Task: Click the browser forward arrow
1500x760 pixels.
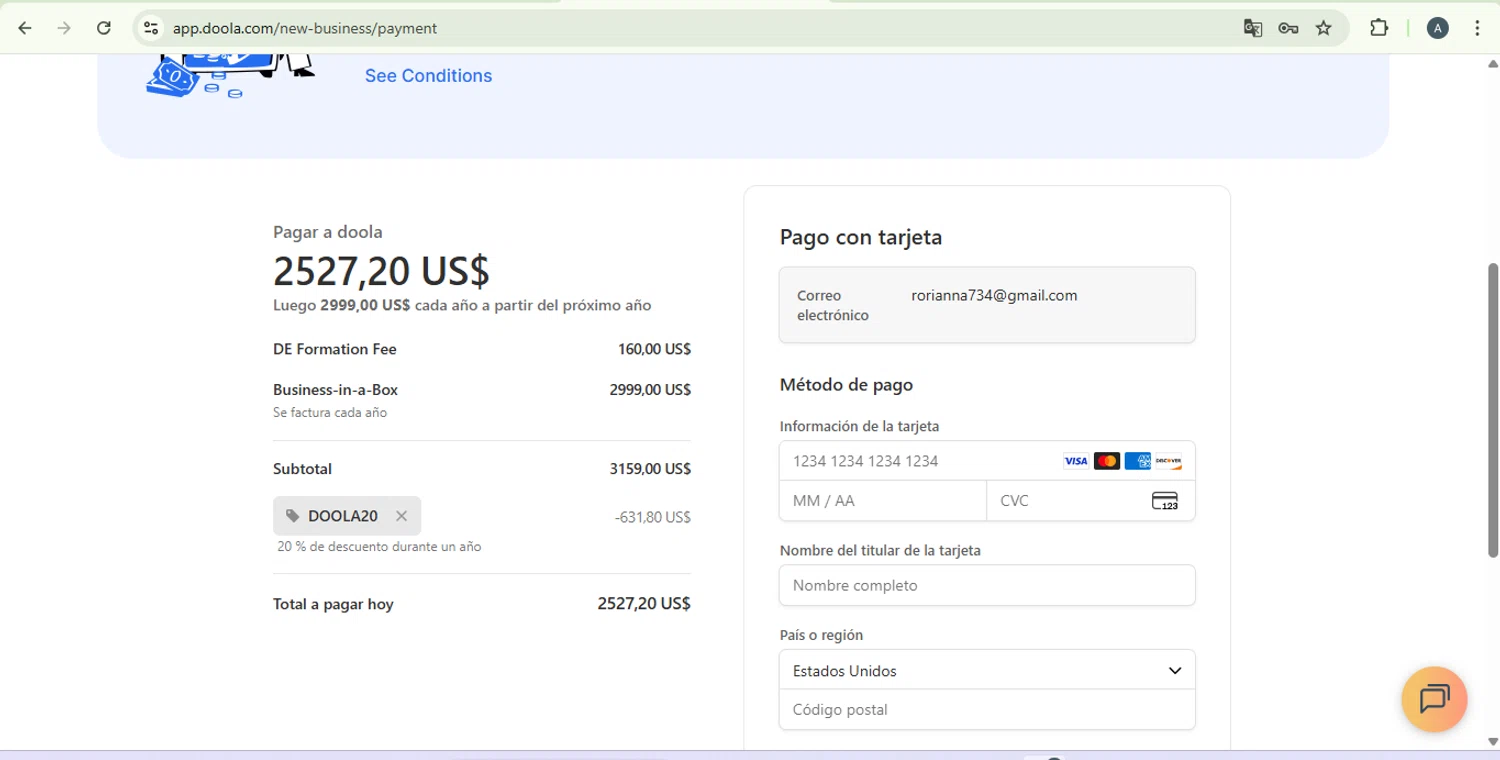Action: click(x=64, y=28)
